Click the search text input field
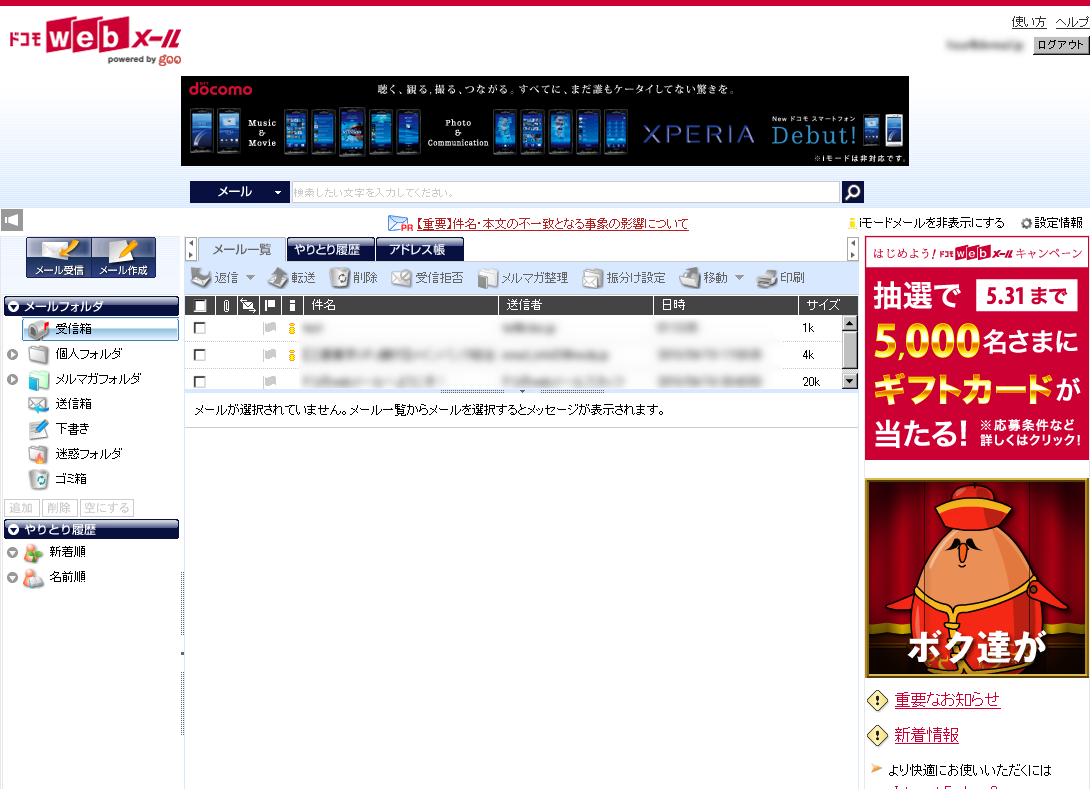The image size is (1090, 789). pos(564,192)
